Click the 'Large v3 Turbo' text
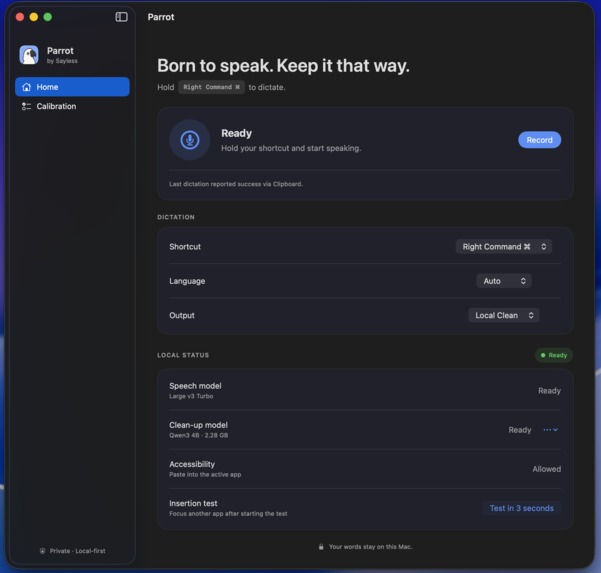601x573 pixels. coord(191,396)
